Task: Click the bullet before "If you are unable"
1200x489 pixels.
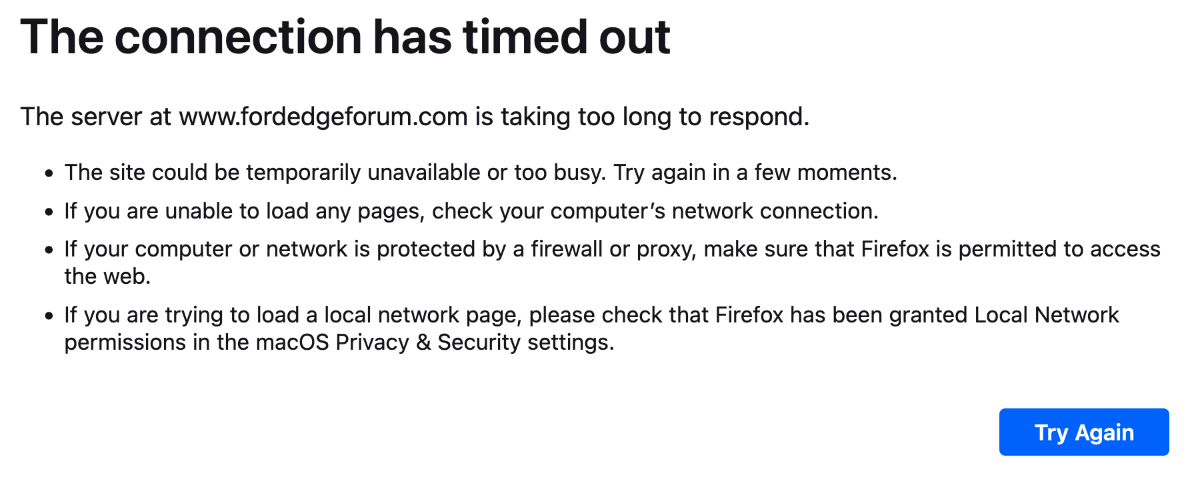Action: coord(48,212)
